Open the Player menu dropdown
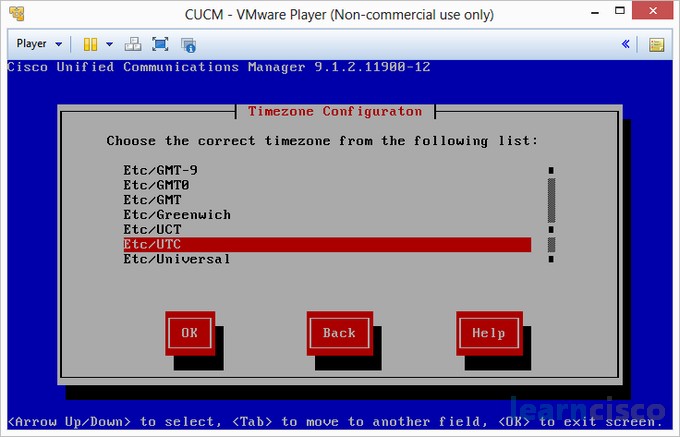The width and height of the screenshot is (680, 437). [40, 44]
